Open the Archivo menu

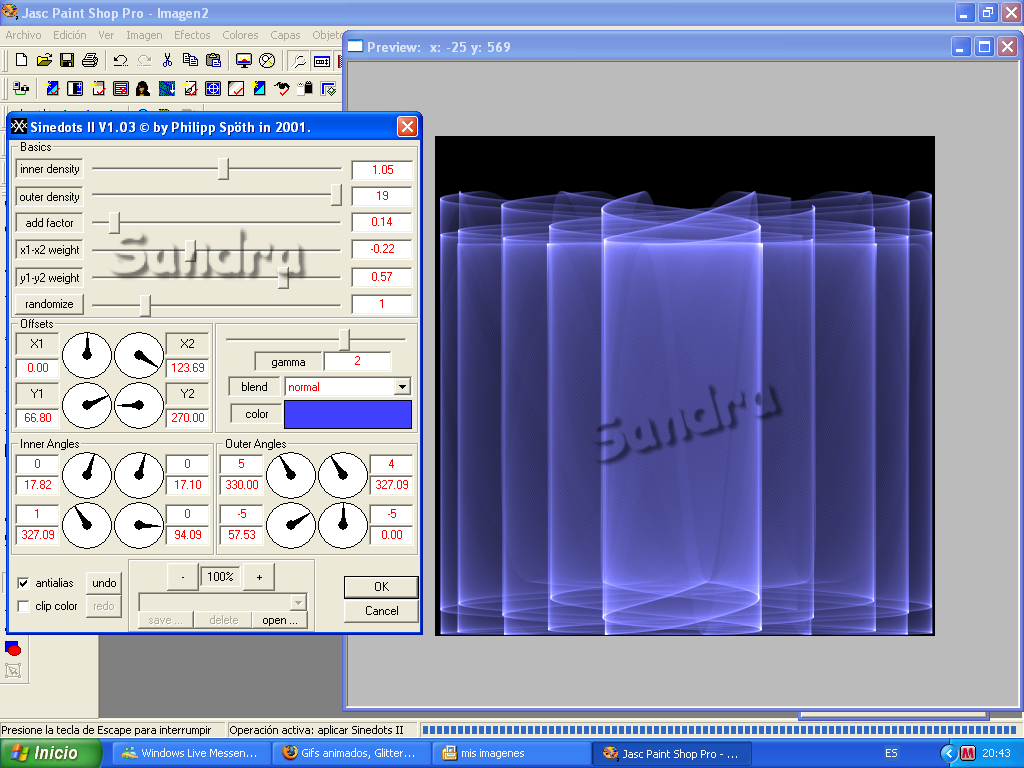coord(24,35)
